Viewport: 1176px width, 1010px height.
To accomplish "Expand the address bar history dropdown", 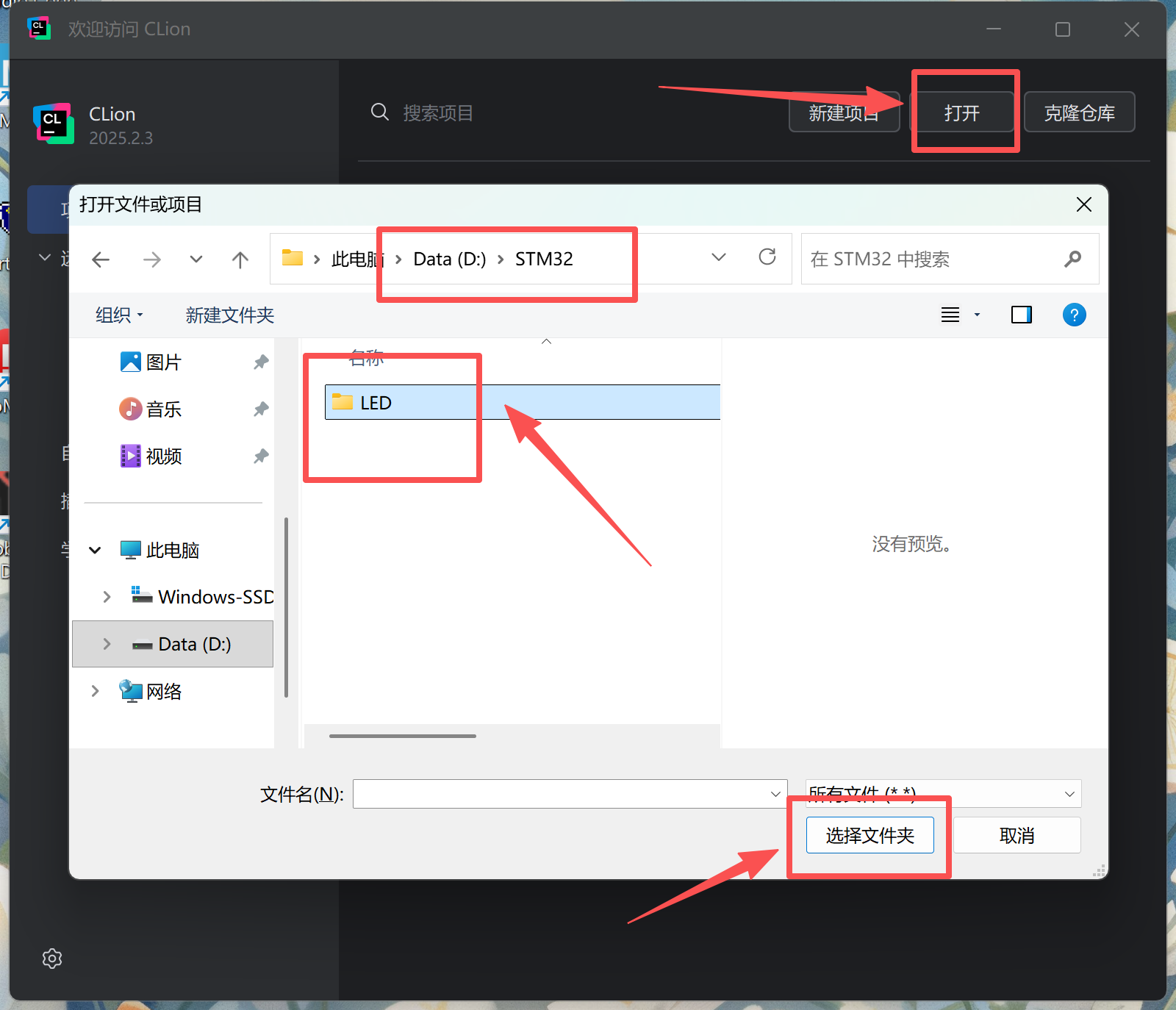I will (x=719, y=257).
